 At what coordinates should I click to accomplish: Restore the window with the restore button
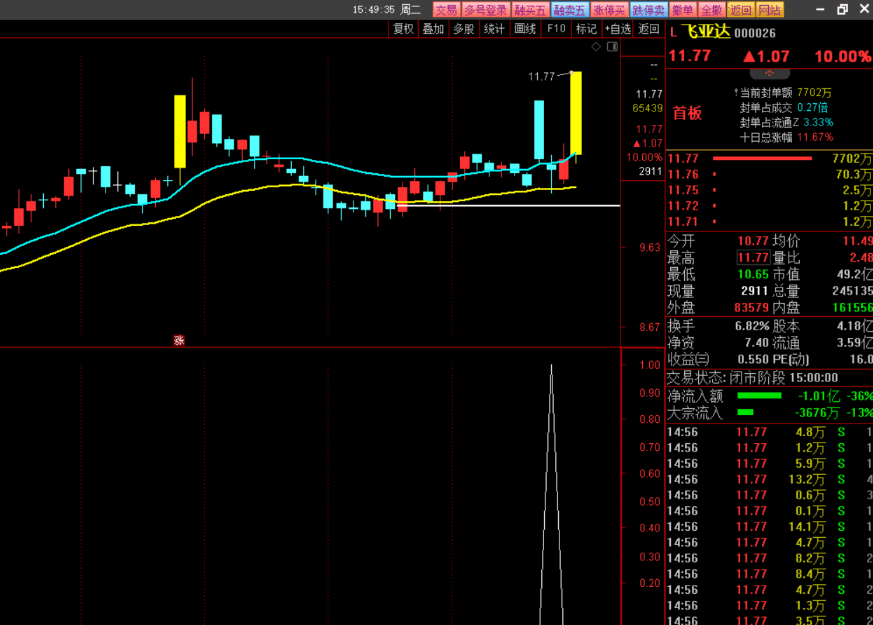(842, 9)
